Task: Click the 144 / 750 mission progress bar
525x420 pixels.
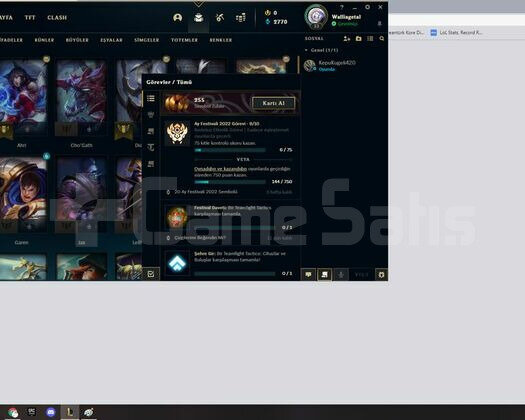Action: click(230, 182)
